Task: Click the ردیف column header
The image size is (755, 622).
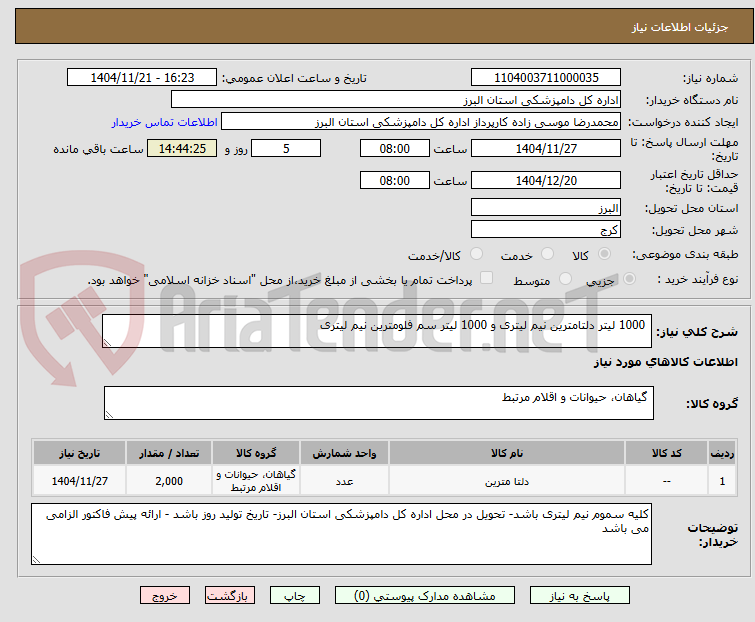Action: (722, 453)
